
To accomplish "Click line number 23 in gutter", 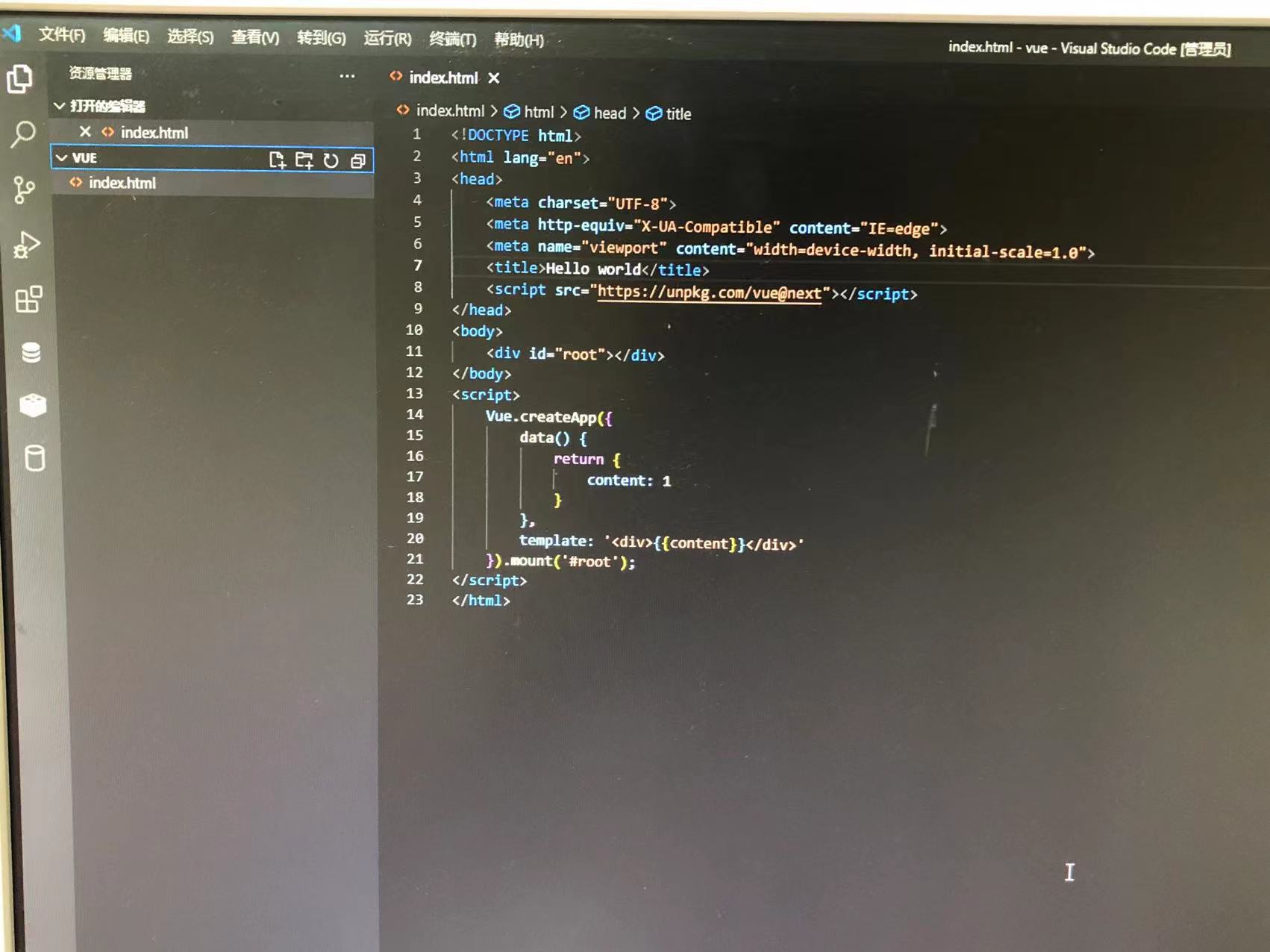I will point(415,599).
